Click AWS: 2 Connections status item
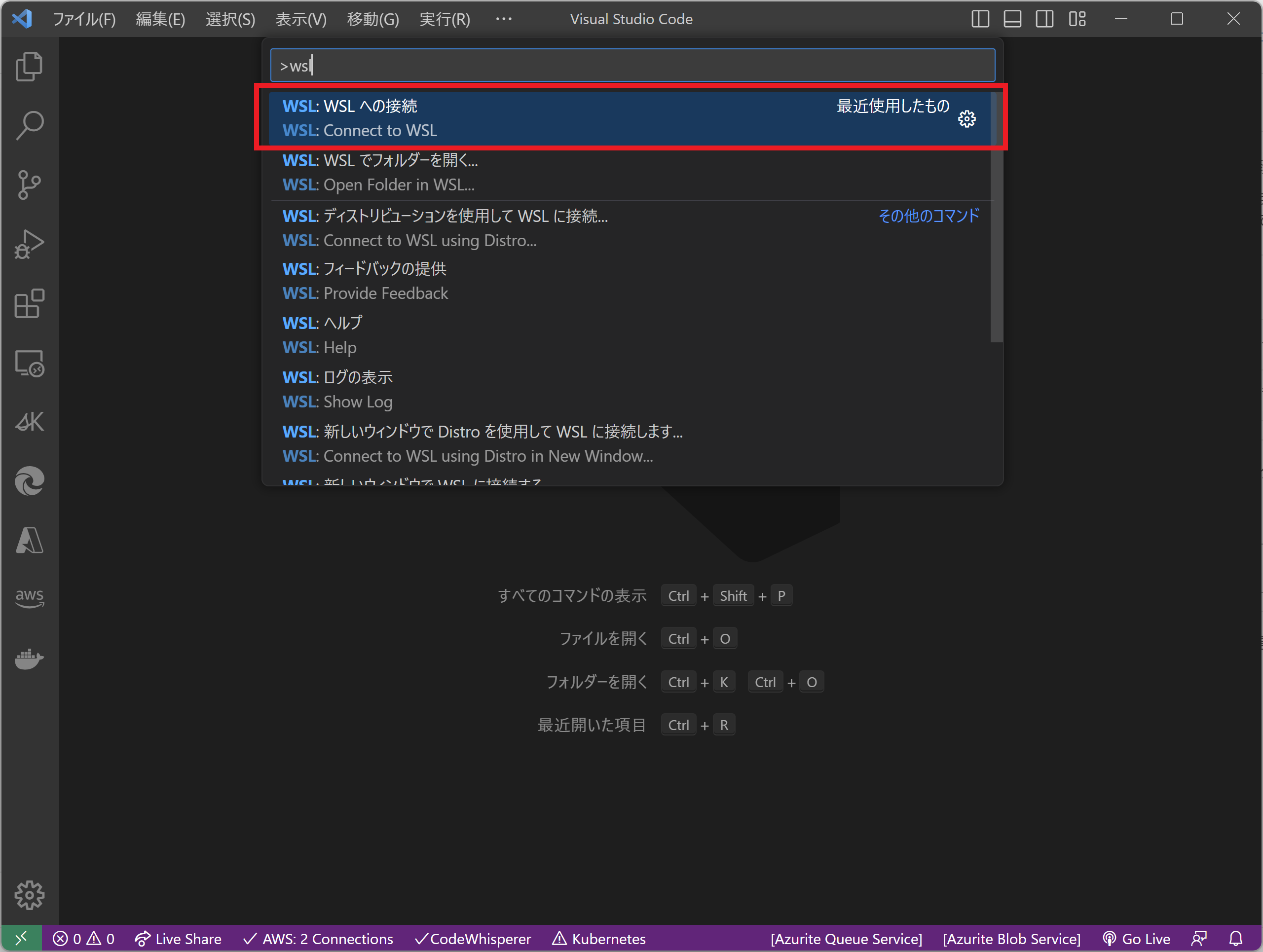Image resolution: width=1263 pixels, height=952 pixels. coord(318,939)
